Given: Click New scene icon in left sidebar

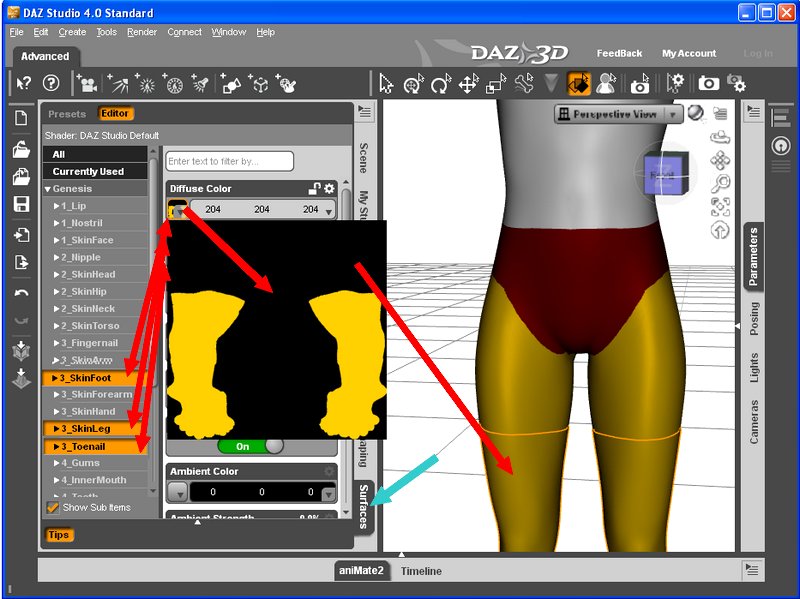Looking at the screenshot, I should pyautogui.click(x=21, y=118).
